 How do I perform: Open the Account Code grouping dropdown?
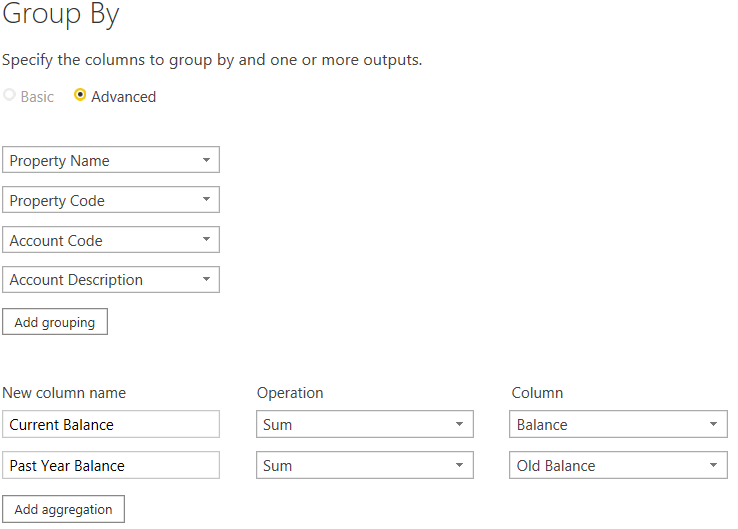click(x=111, y=240)
